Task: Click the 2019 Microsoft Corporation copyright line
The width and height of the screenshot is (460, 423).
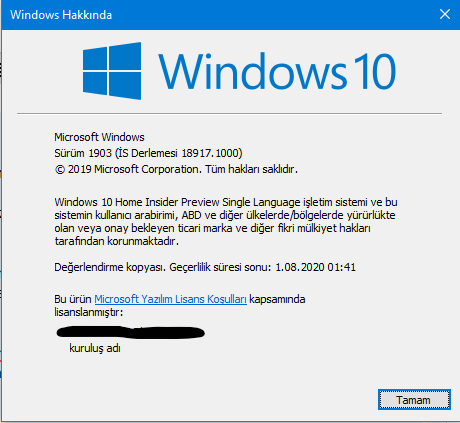Action: coord(176,169)
